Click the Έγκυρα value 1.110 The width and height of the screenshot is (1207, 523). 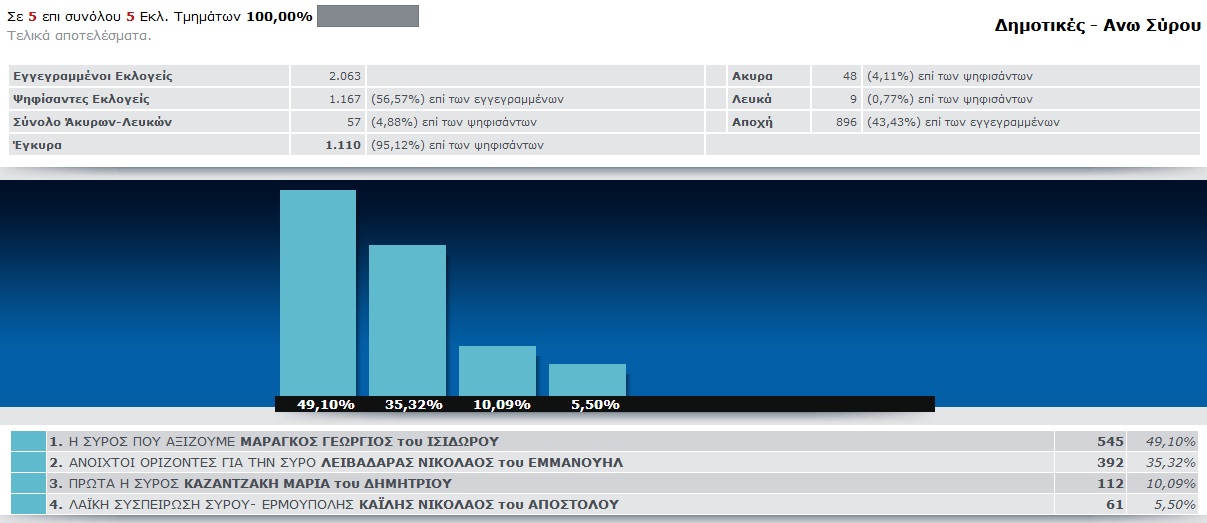343,145
